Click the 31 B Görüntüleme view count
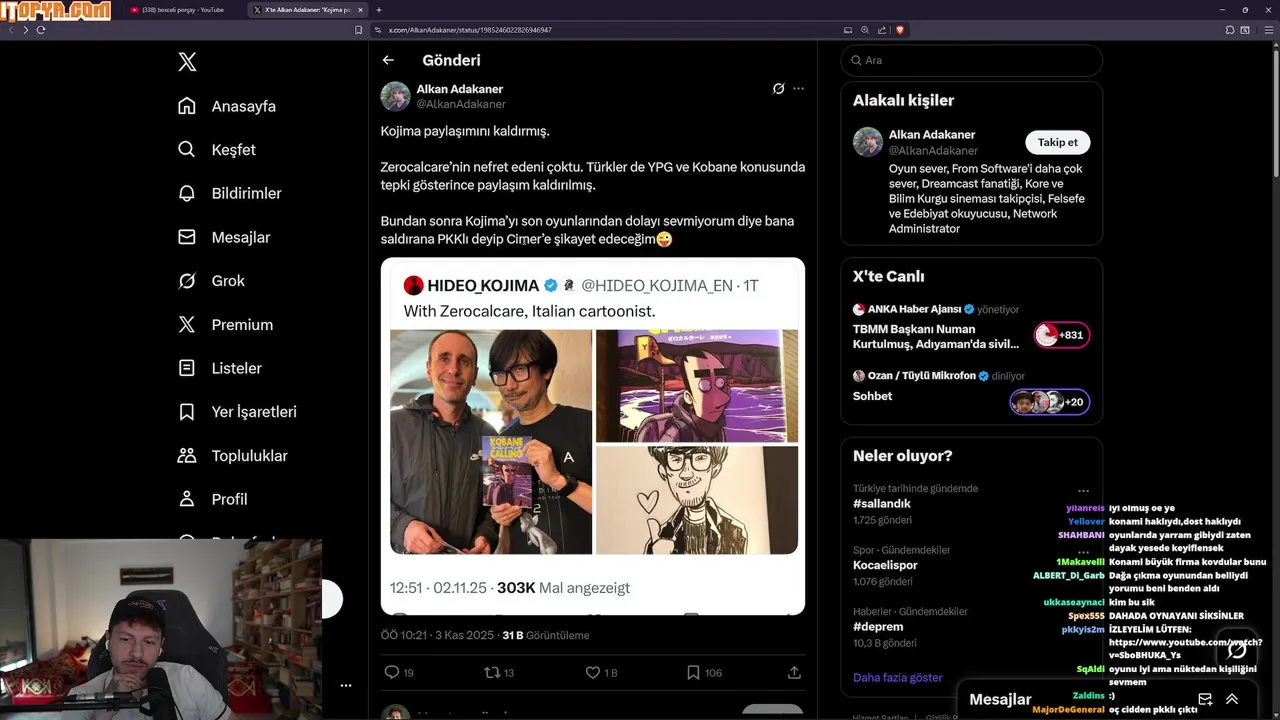Viewport: 1280px width, 720px height. point(545,635)
